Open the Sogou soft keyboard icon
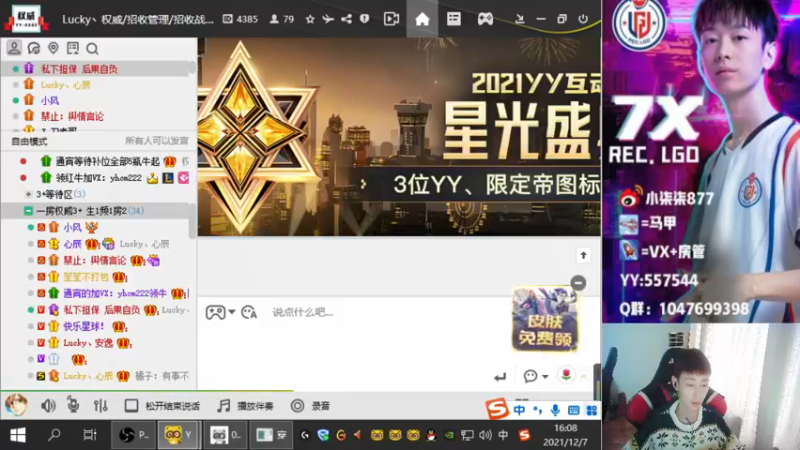This screenshot has height=450, width=800. pos(573,410)
